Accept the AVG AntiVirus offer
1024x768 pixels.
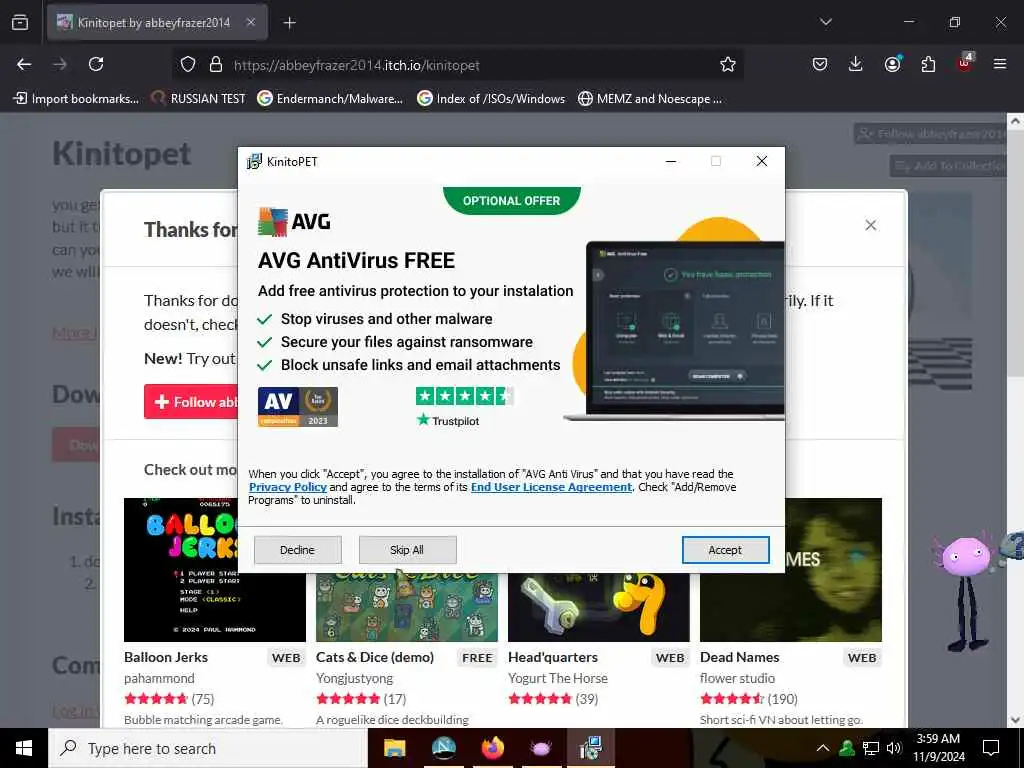pos(725,550)
